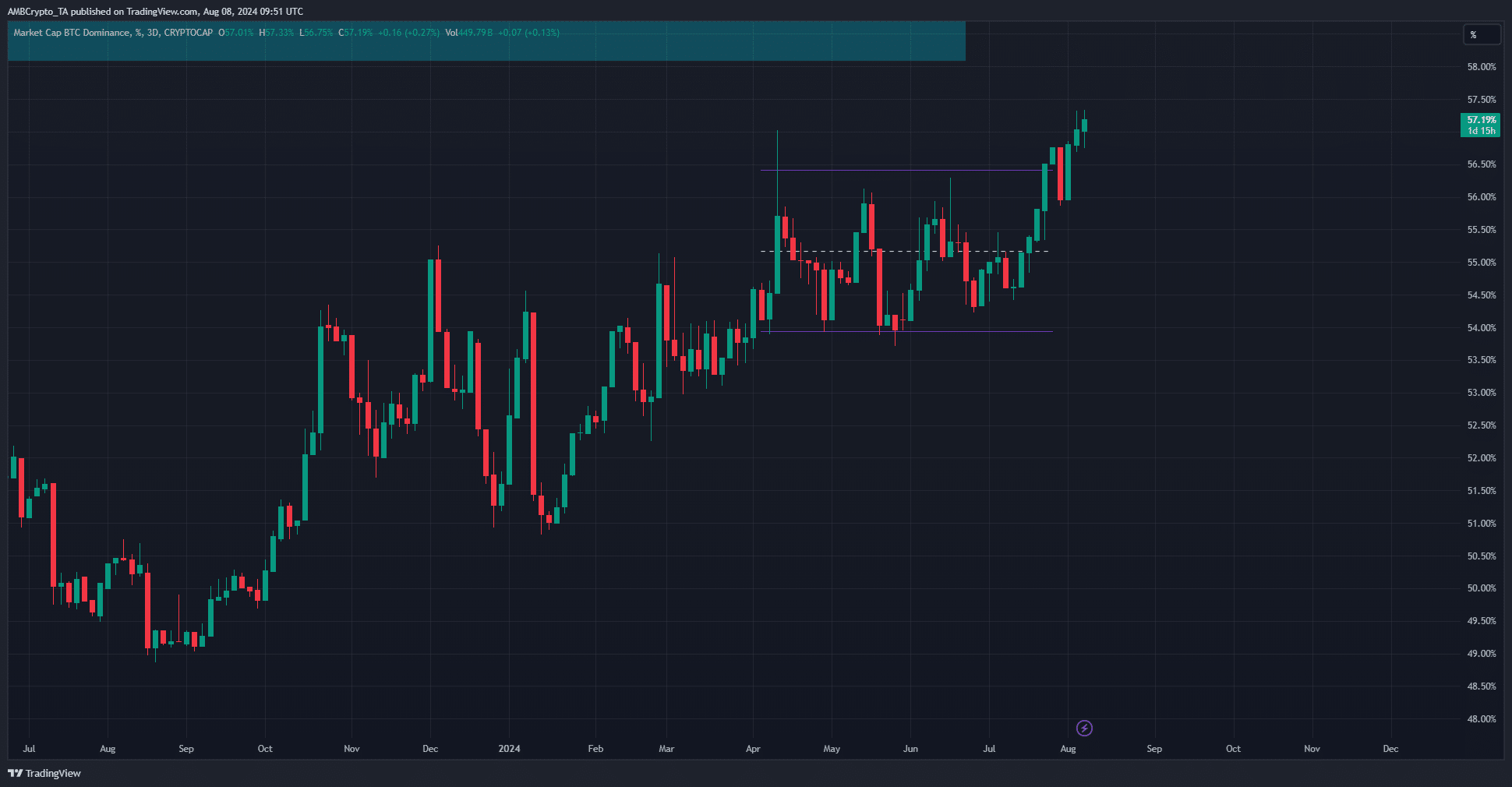
Task: Click the 58.00% price axis label
Action: (x=1481, y=67)
